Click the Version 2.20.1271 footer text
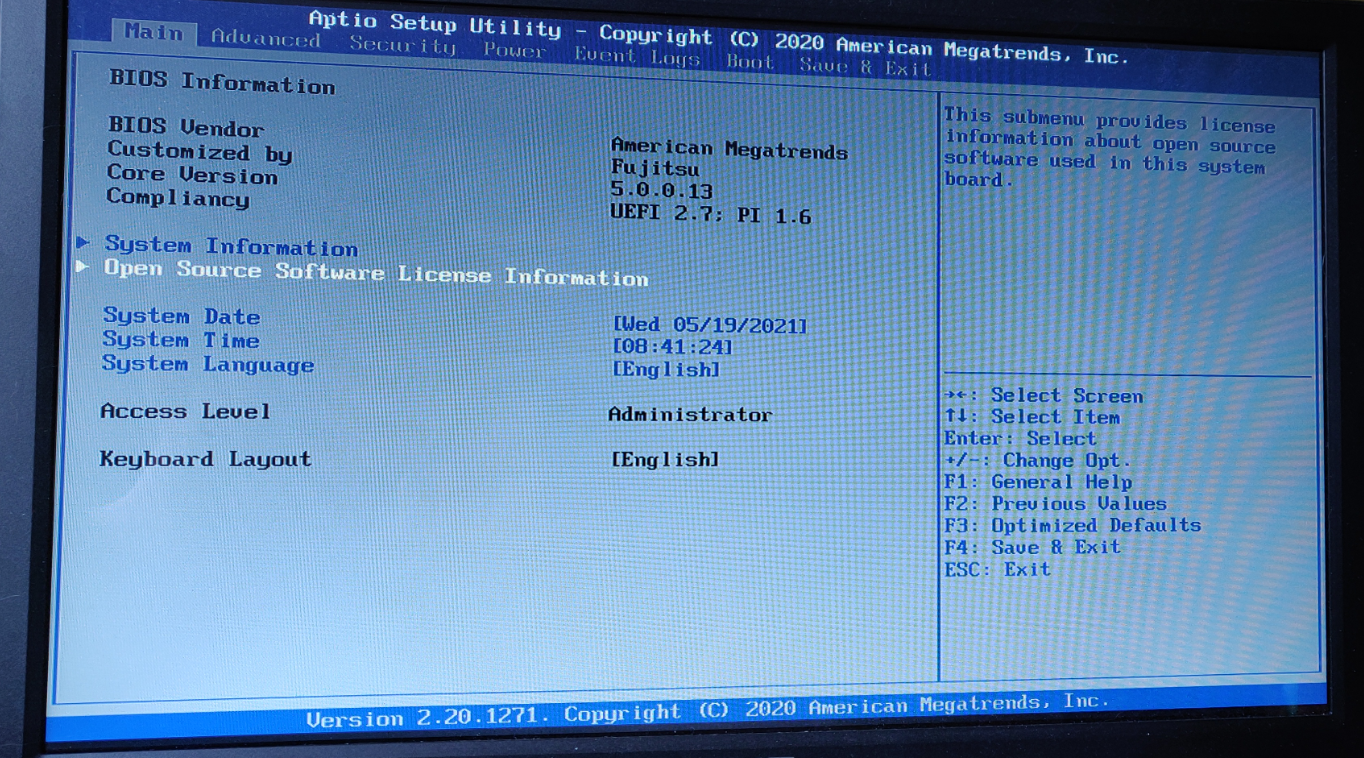Viewport: 1364px width, 758px height. [x=427, y=718]
